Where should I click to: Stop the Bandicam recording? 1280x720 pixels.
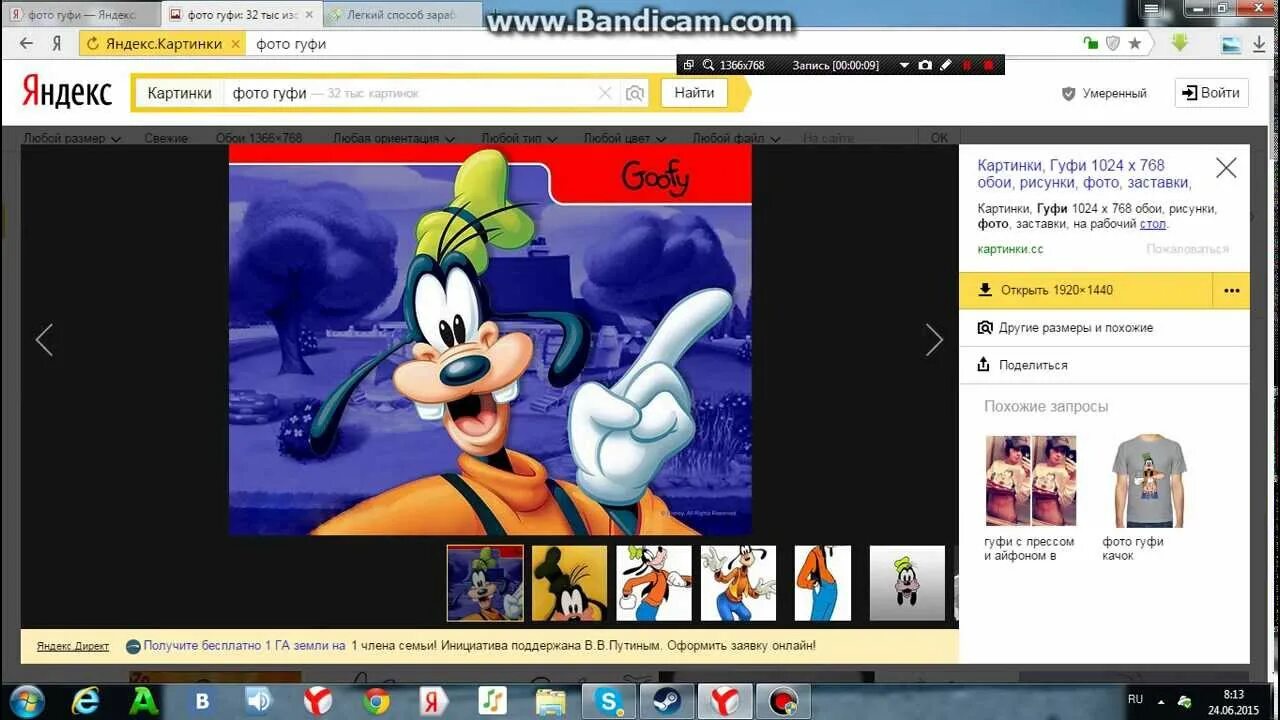tap(989, 65)
